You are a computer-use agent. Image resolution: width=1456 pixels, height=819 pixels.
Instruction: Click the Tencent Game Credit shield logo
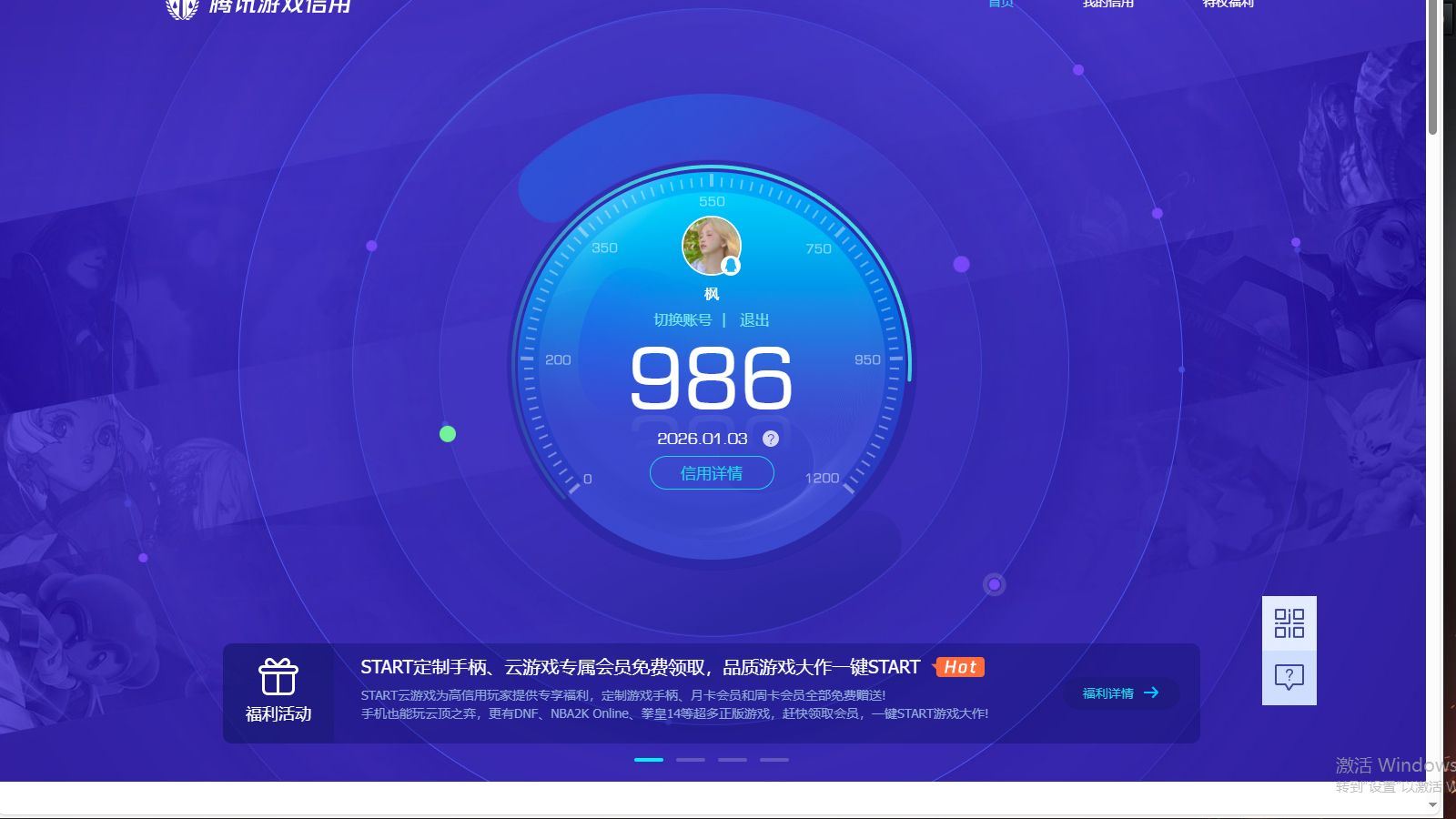(182, 8)
